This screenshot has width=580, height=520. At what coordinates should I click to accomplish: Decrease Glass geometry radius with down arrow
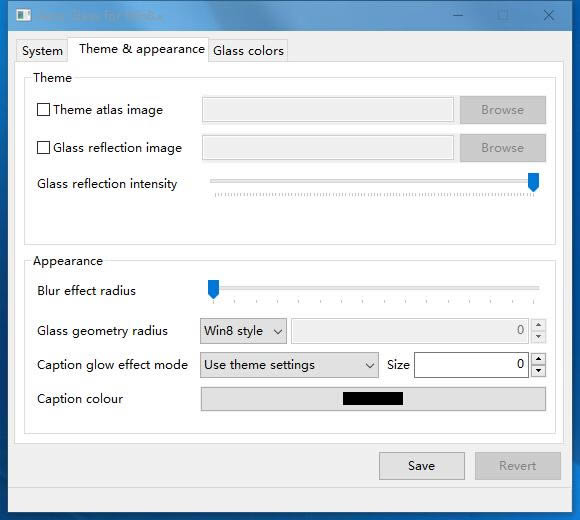click(x=538, y=337)
